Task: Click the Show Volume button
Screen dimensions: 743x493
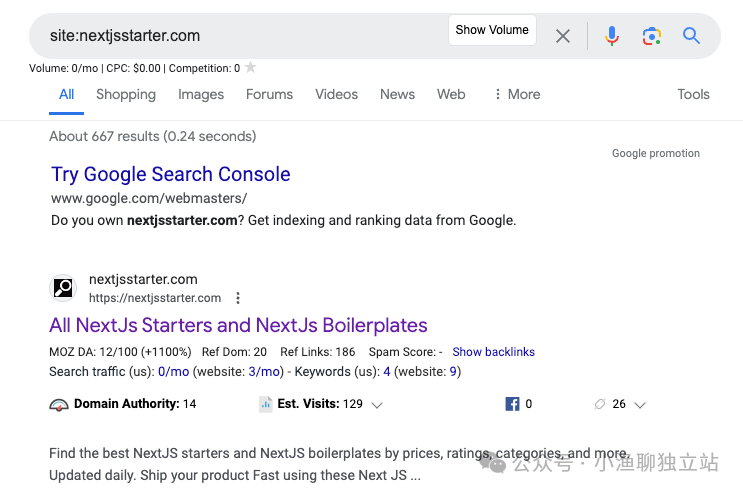Action: (x=492, y=30)
